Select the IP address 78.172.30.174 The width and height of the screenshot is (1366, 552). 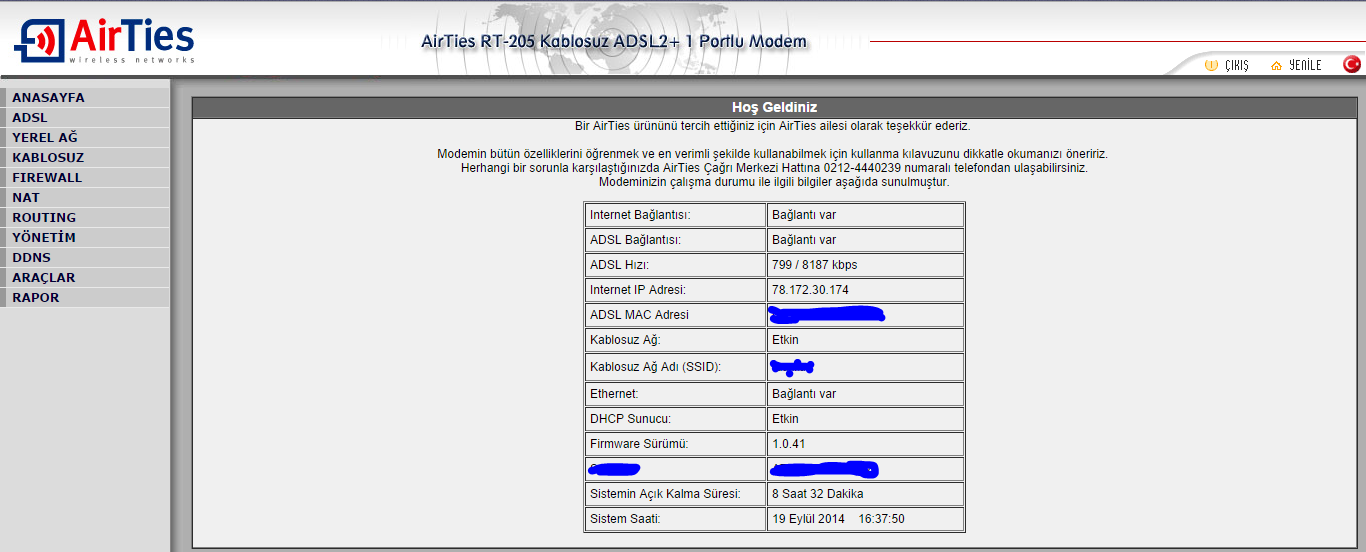[x=810, y=290]
